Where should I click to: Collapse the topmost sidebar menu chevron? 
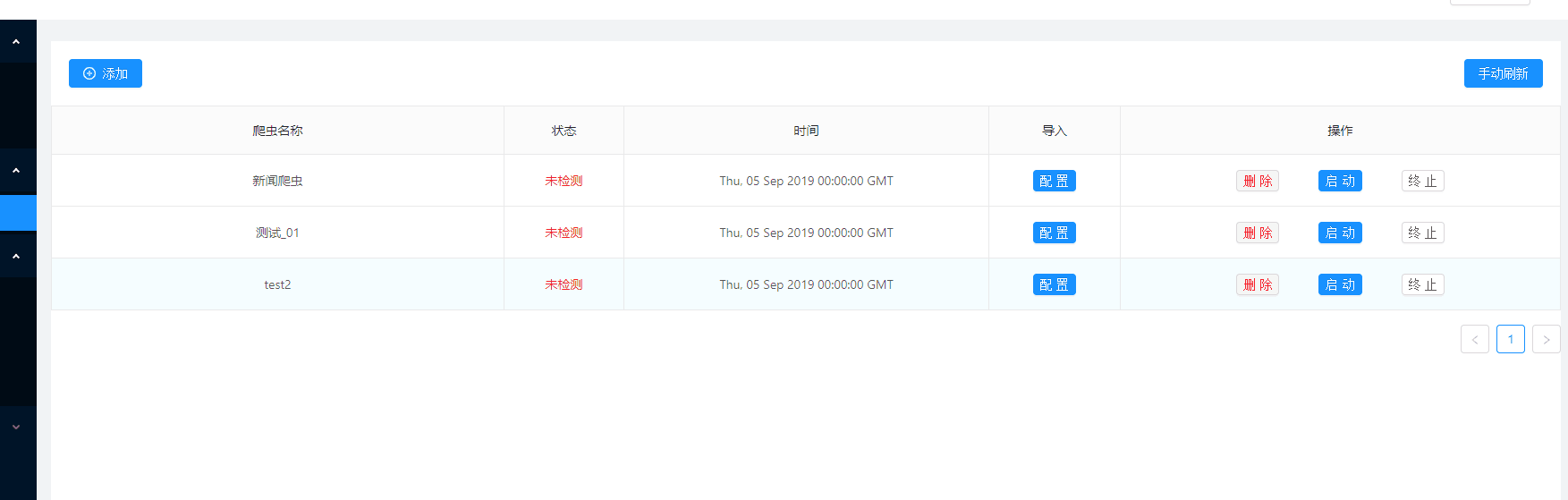(16, 42)
